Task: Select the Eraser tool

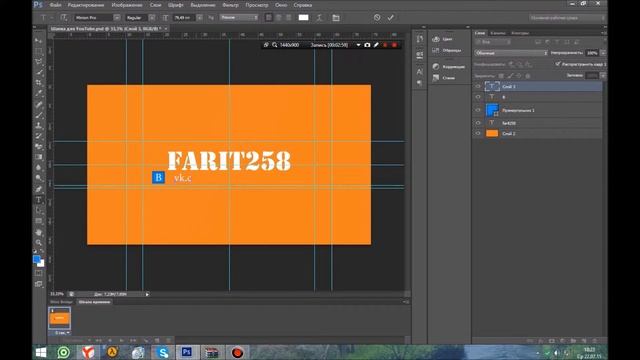Action: click(39, 147)
